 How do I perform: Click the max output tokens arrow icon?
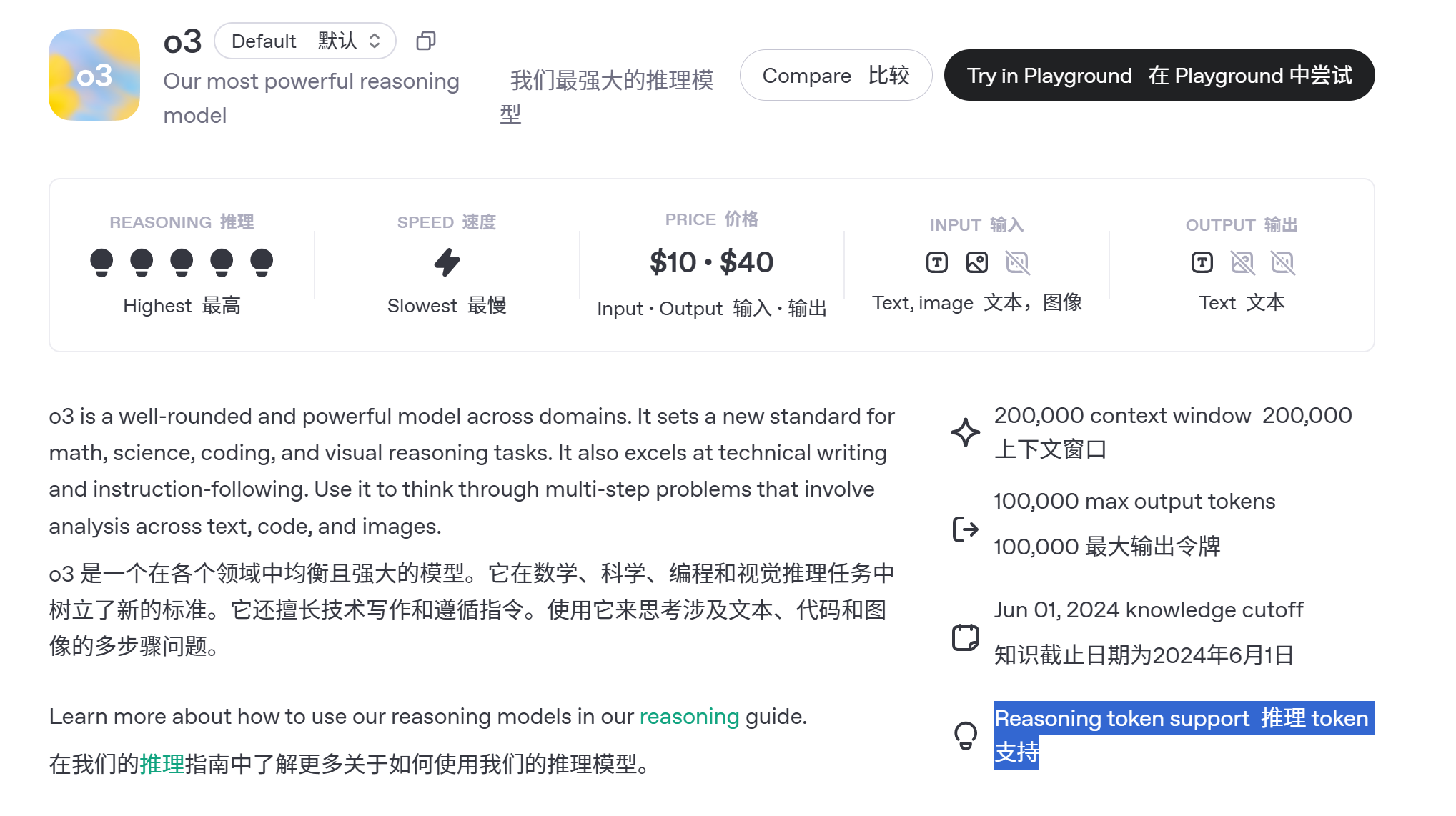pyautogui.click(x=965, y=529)
